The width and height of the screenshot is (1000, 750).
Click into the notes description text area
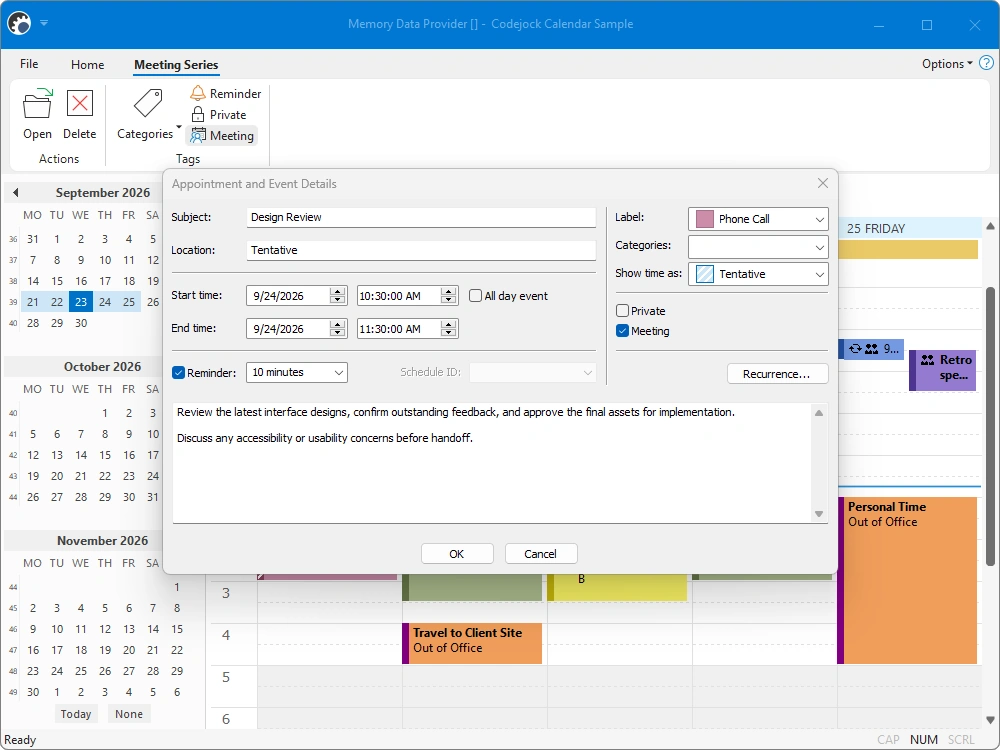[x=492, y=463]
